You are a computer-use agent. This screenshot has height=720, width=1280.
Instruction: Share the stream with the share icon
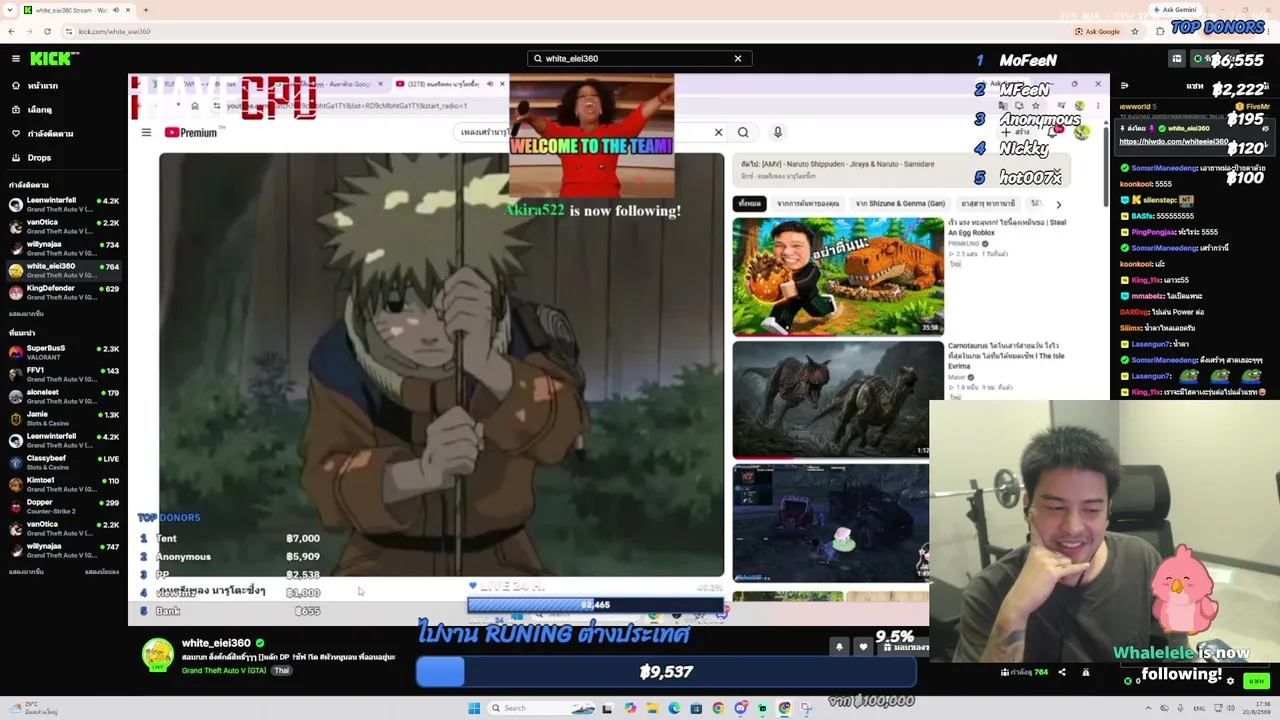(1062, 672)
